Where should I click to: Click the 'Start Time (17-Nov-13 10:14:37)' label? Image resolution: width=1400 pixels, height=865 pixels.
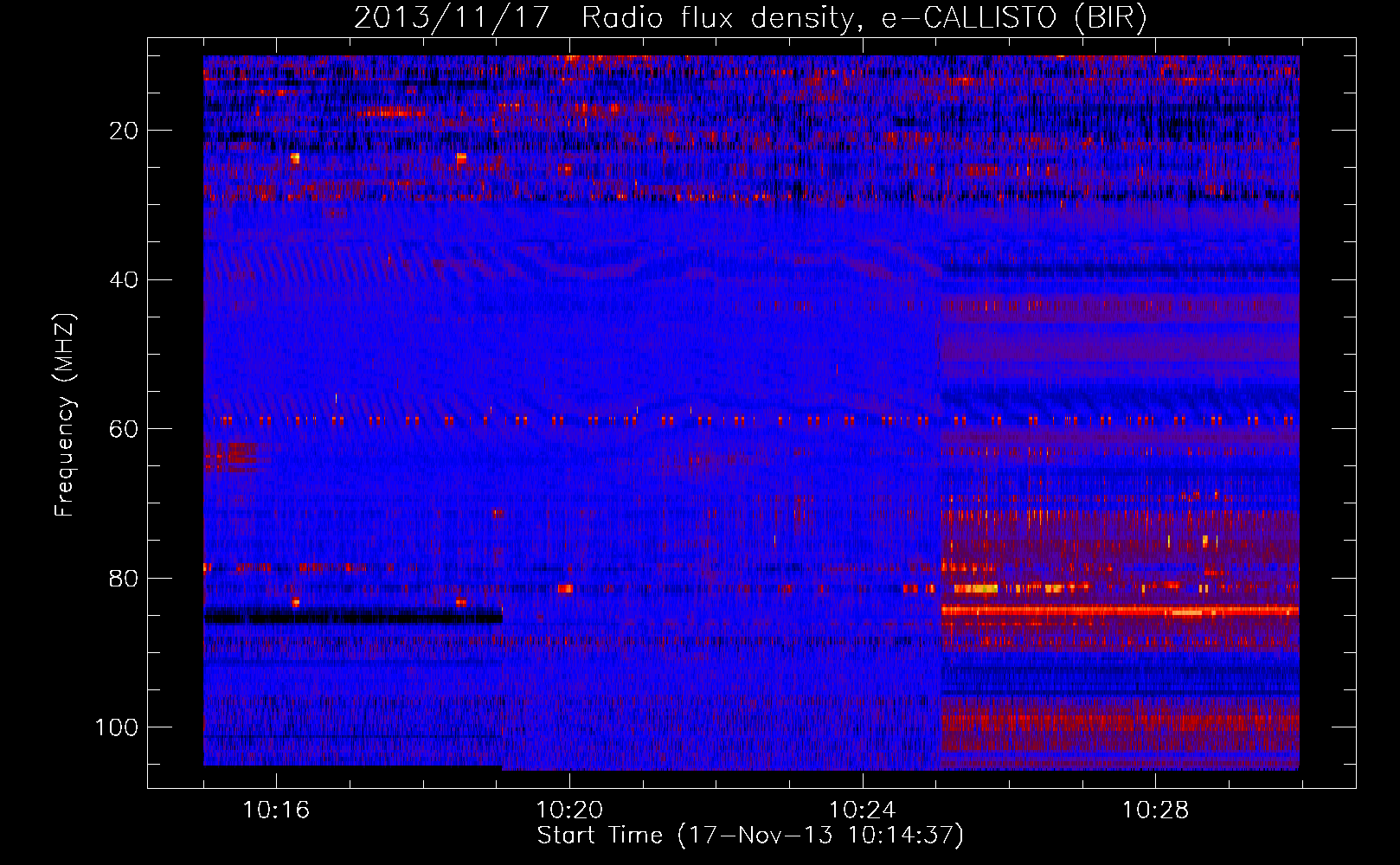click(750, 836)
